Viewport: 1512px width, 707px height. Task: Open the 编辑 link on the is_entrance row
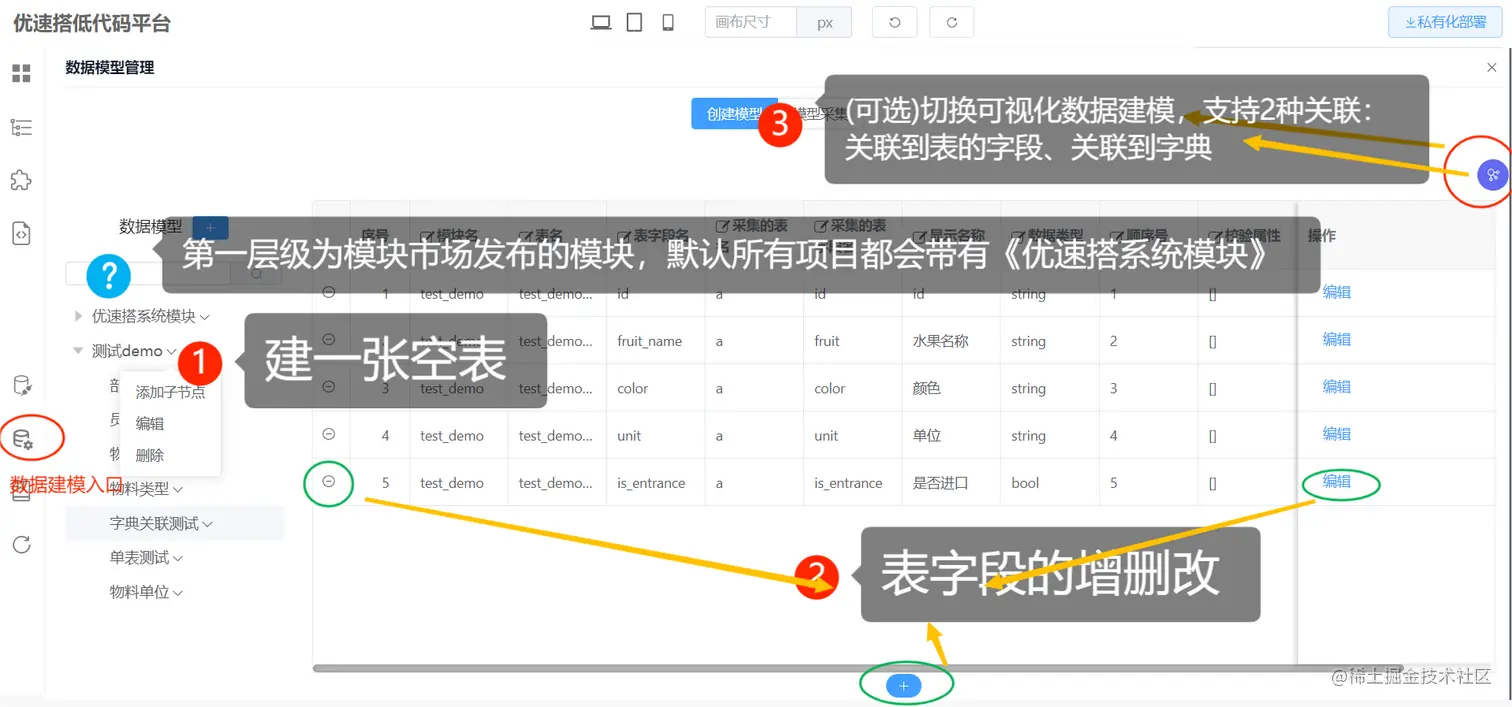point(1336,482)
